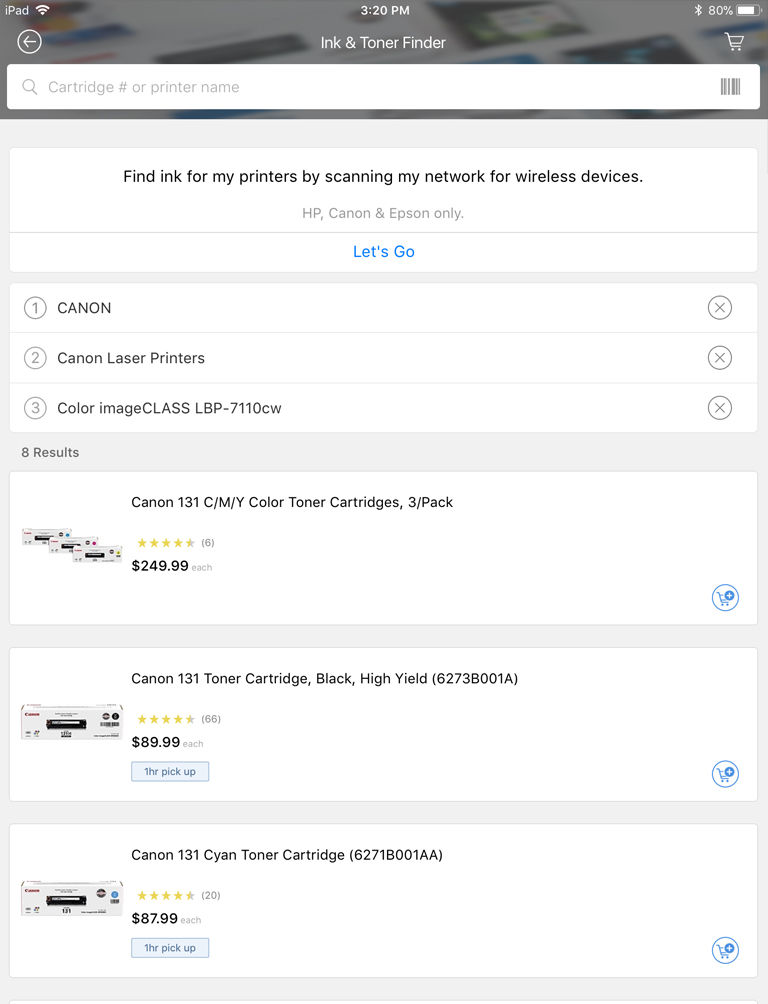Add Canon 131 C/M/Y 3/Pack to cart

[725, 597]
